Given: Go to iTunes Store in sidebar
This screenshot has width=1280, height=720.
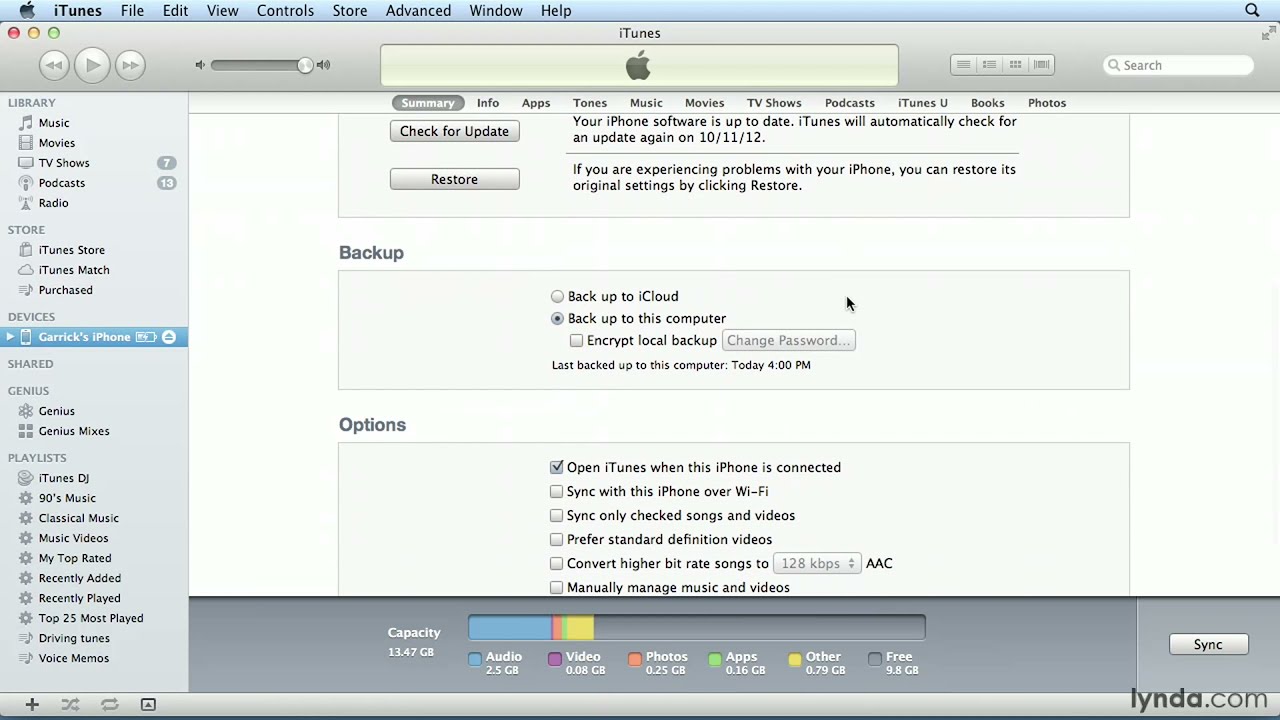Looking at the screenshot, I should coord(72,250).
